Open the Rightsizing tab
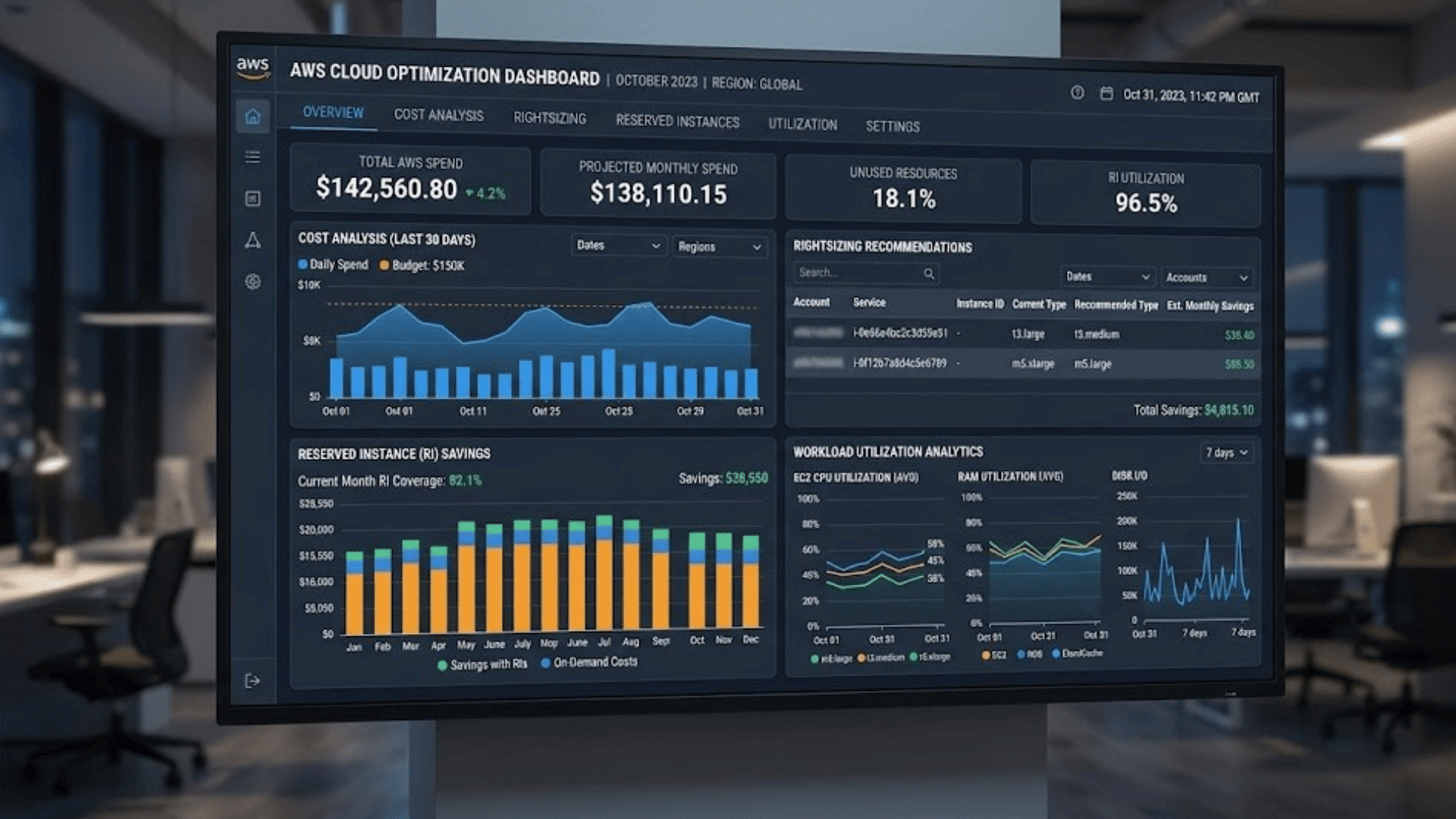Viewport: 1456px width, 819px height. pos(550,118)
